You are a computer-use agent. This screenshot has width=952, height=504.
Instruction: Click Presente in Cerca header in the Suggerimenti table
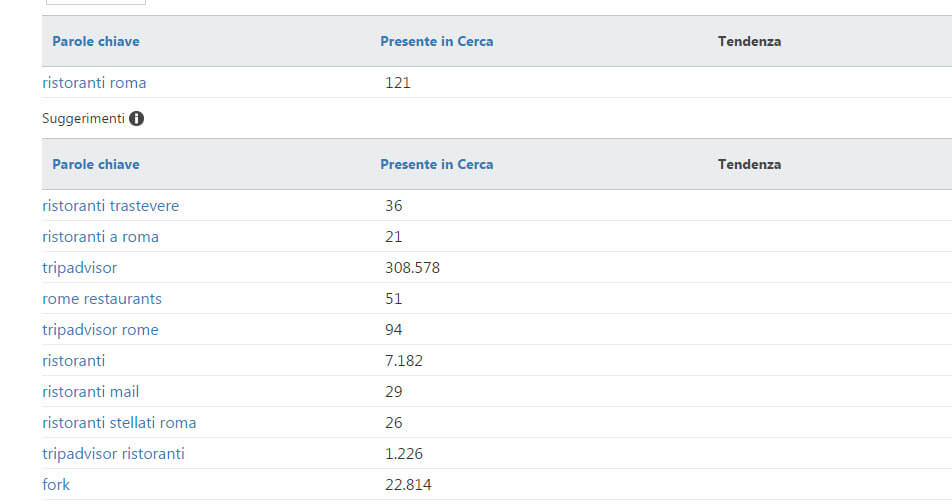436,164
